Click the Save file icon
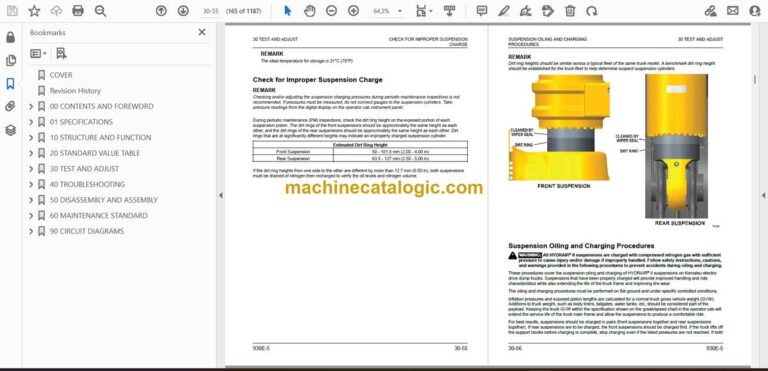768x371 pixels. (12, 11)
